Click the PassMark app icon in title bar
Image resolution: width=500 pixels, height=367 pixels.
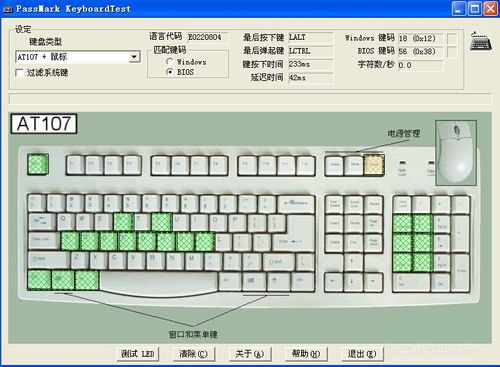tap(8, 9)
